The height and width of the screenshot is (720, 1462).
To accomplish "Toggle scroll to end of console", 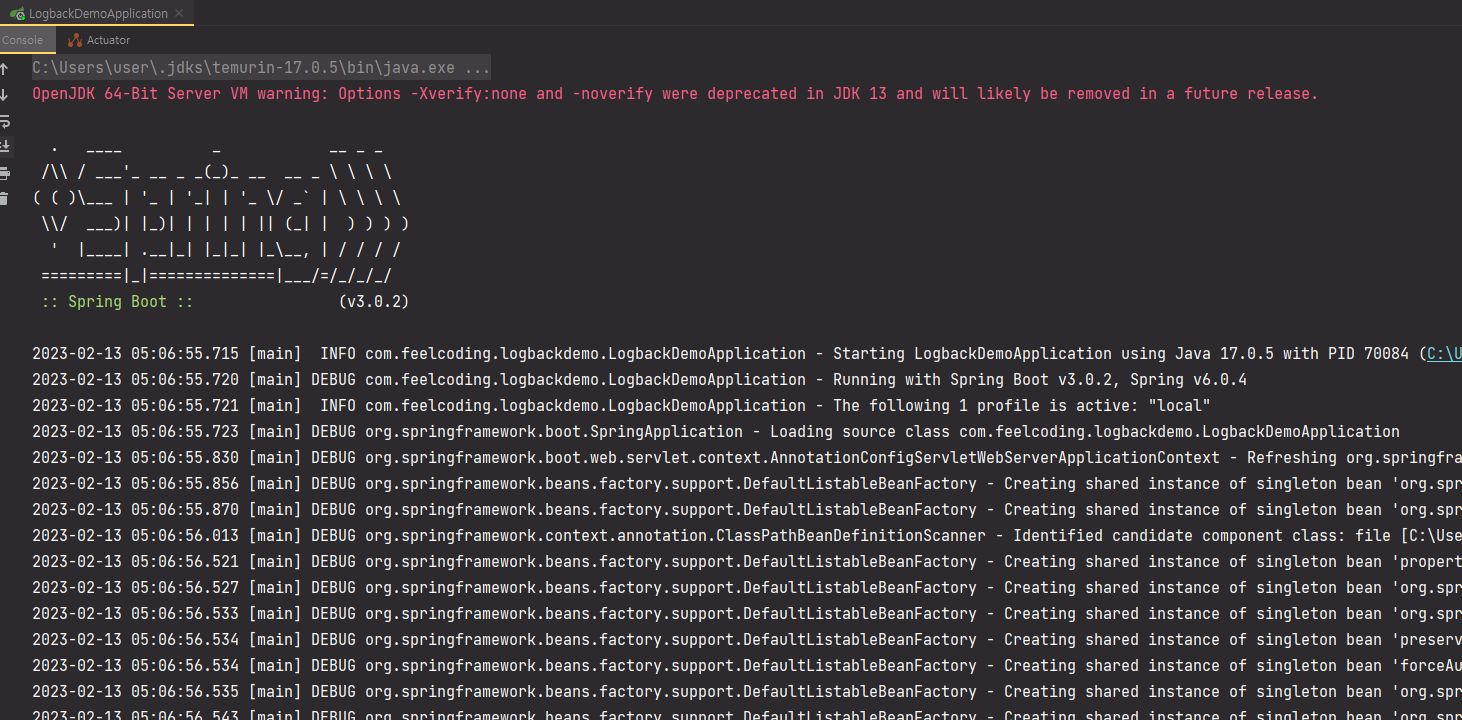I will [4, 147].
